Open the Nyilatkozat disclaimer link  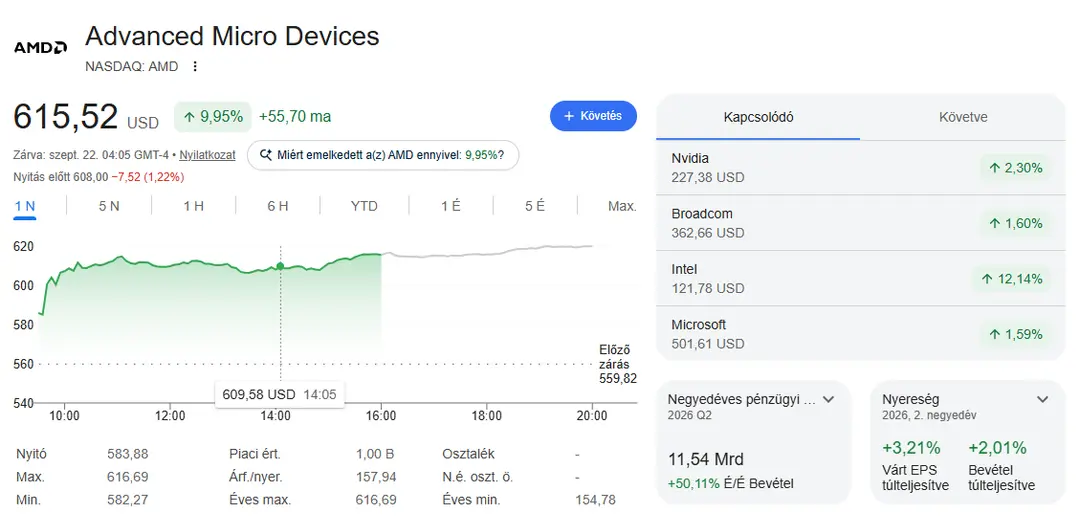[x=207, y=156]
